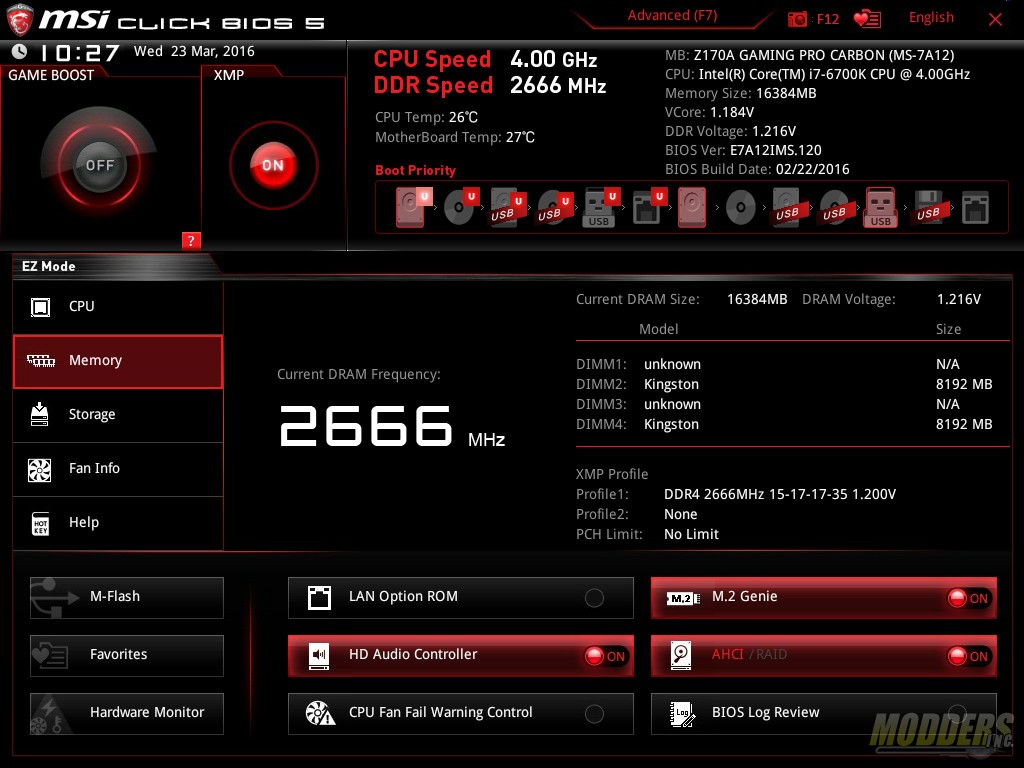
Task: Select the USB floppy boot device icon
Action: (928, 207)
